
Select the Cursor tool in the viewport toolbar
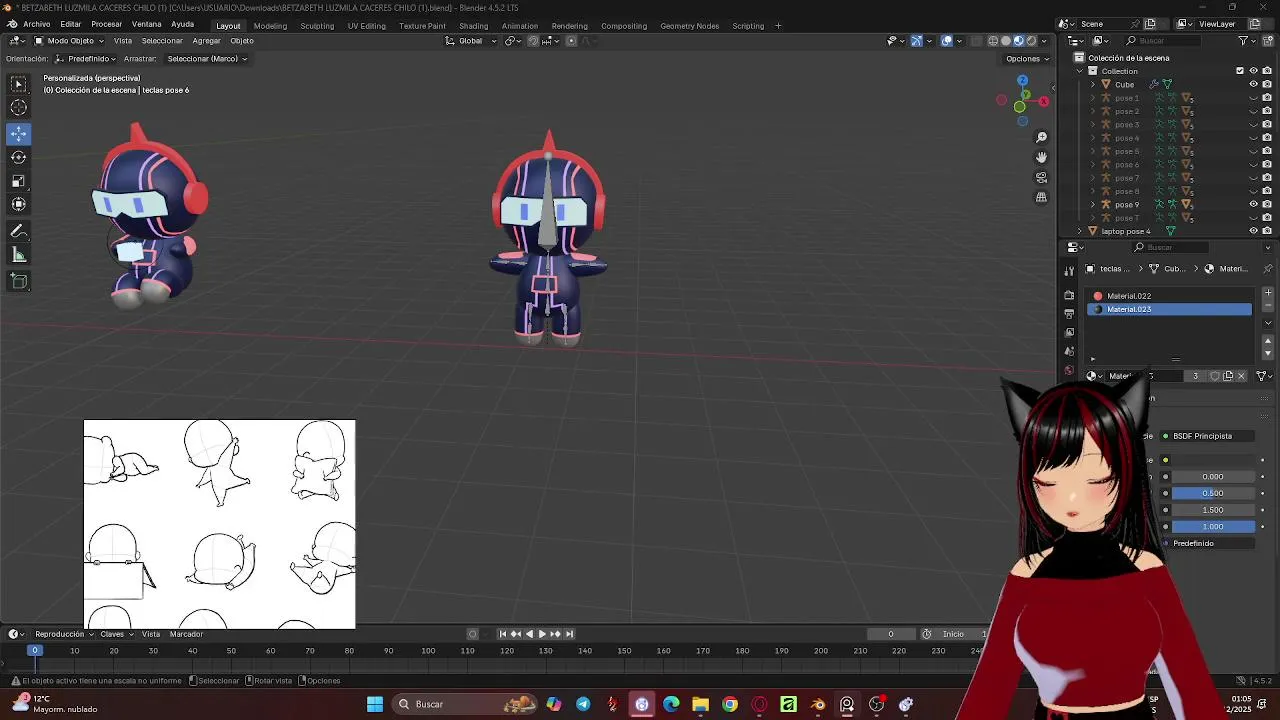(x=19, y=108)
